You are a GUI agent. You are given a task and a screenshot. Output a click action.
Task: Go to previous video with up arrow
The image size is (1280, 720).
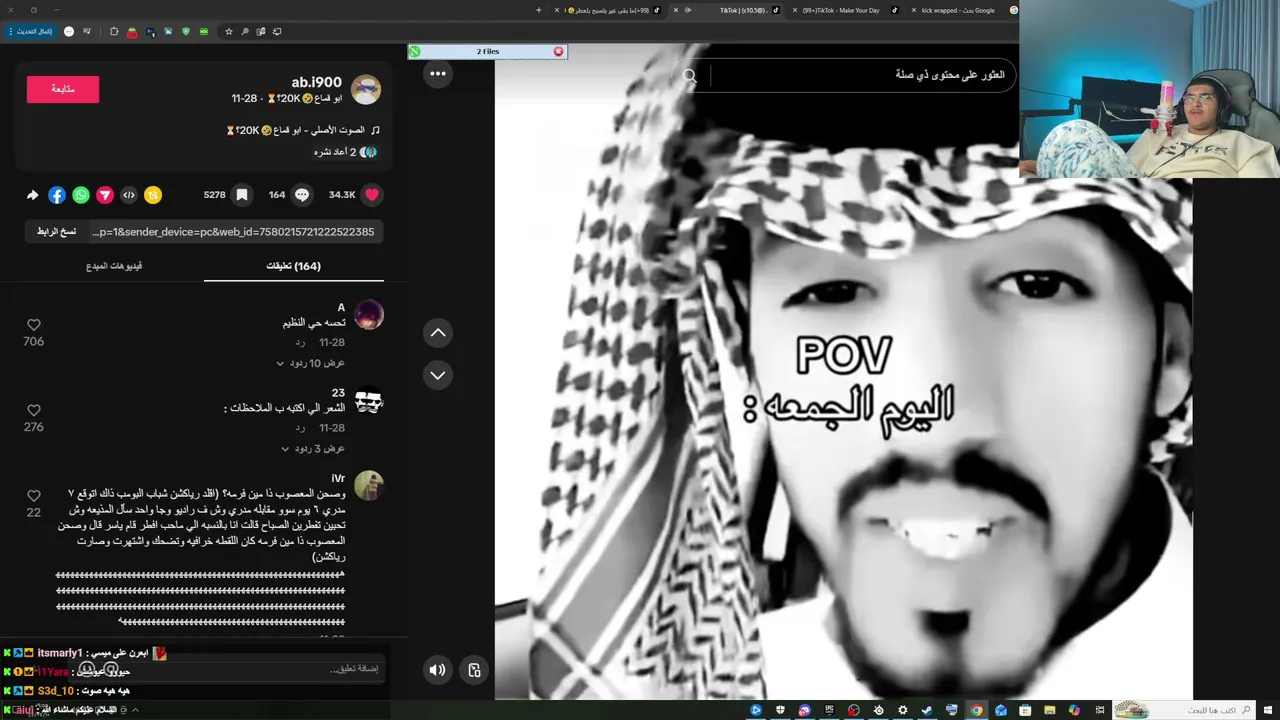tap(438, 333)
